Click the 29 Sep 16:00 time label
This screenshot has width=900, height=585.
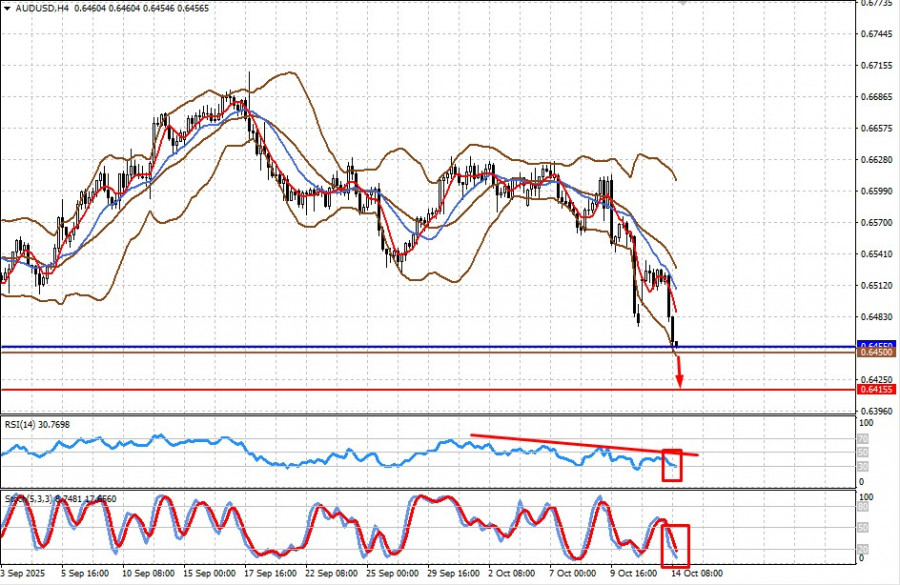[454, 573]
